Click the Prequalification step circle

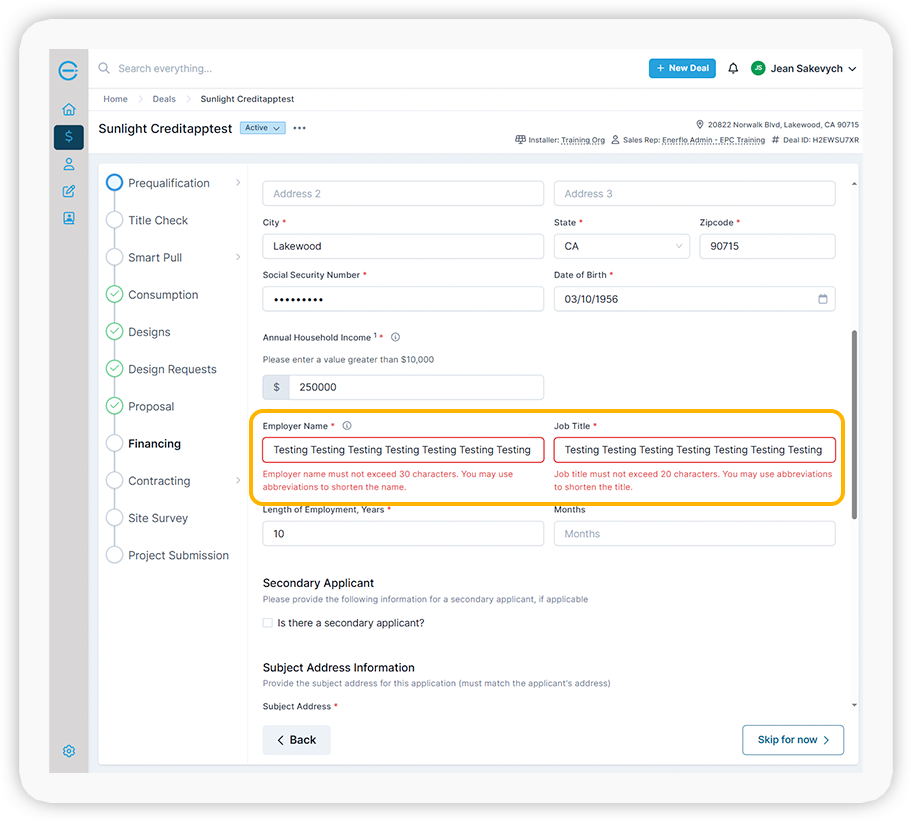(113, 183)
